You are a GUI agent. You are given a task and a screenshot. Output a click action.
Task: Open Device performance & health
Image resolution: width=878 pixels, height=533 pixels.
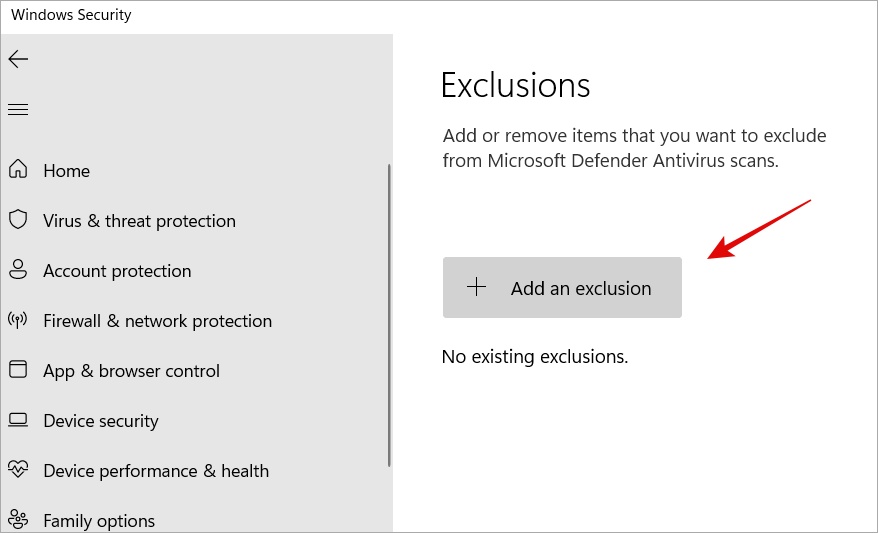(x=156, y=471)
